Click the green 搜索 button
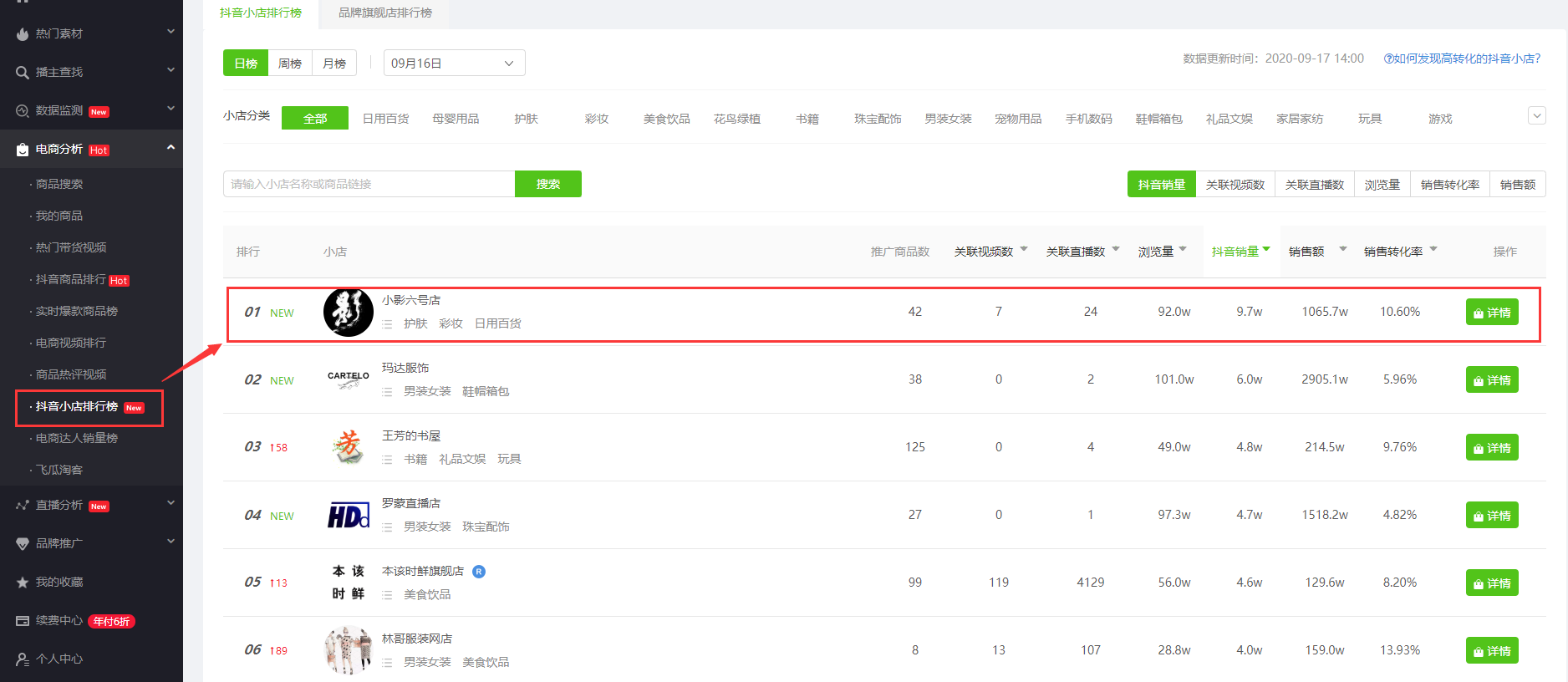 [548, 184]
